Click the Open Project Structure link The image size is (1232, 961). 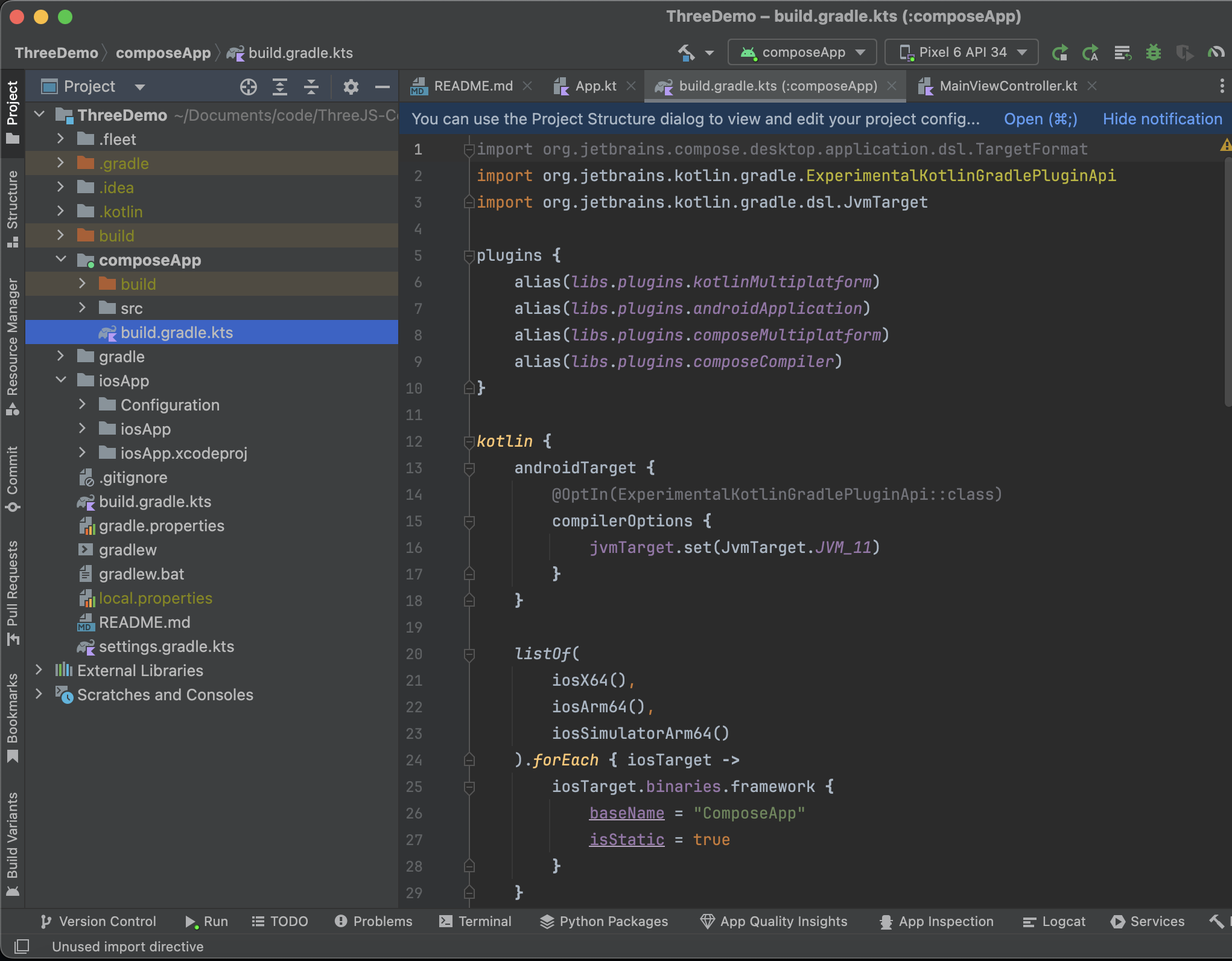point(1040,119)
